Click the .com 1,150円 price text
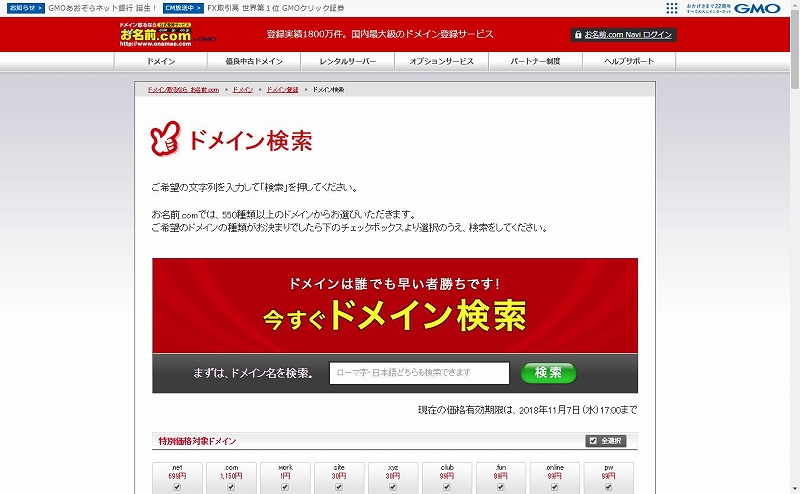This screenshot has height=494, width=800. 231,476
